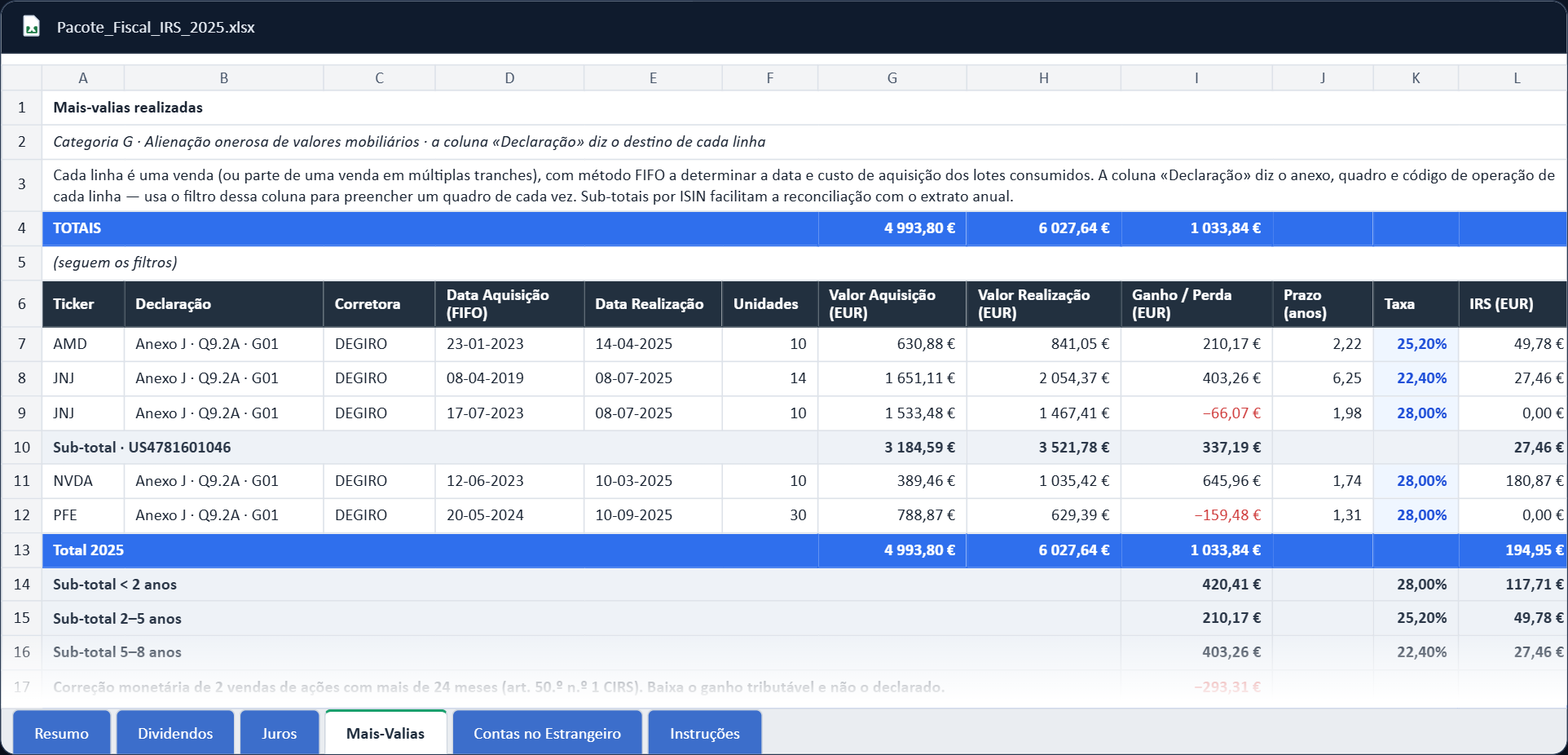Click the Taxa header cell
The image size is (1568, 755).
[x=1416, y=304]
